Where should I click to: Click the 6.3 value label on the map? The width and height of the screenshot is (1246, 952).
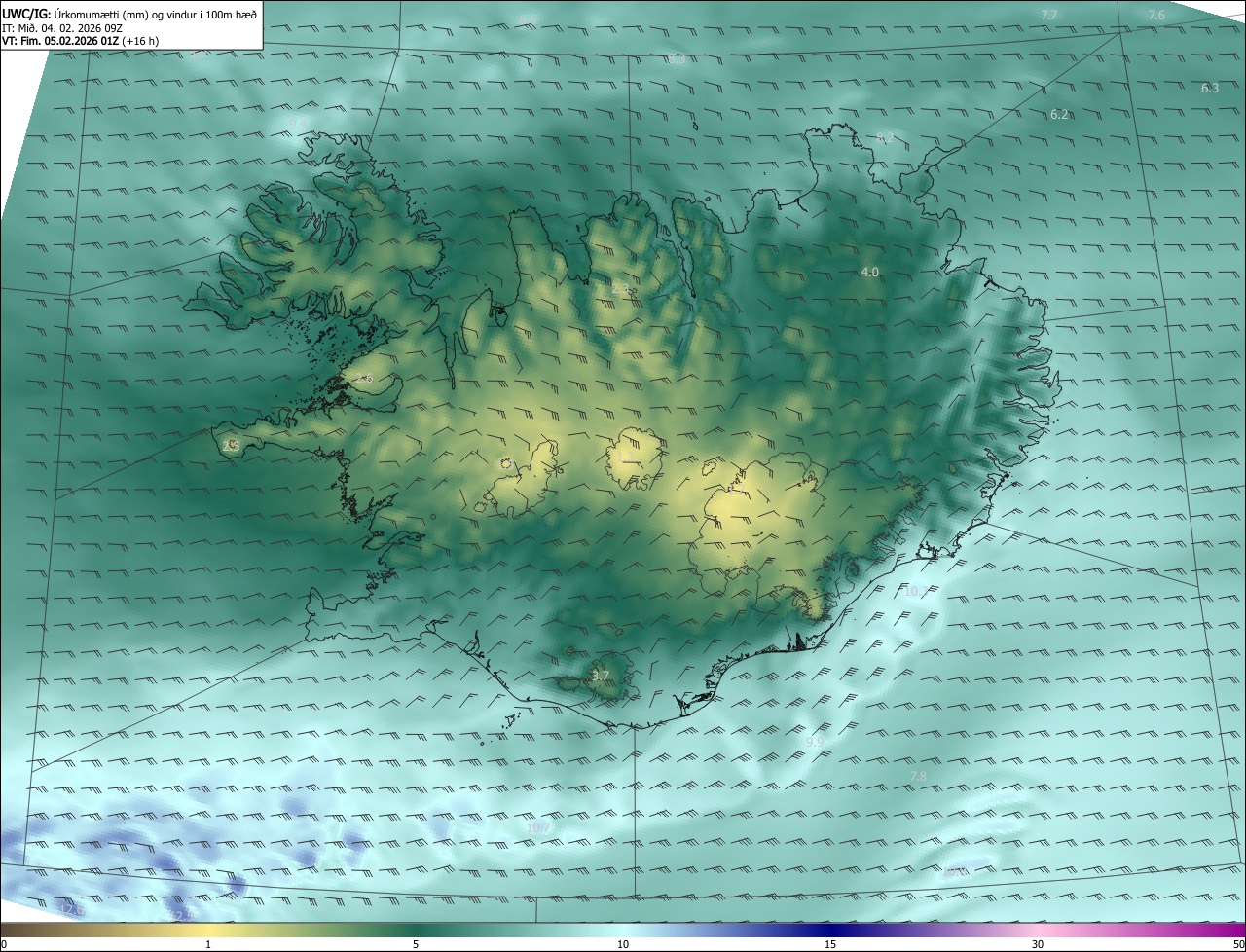click(1210, 89)
